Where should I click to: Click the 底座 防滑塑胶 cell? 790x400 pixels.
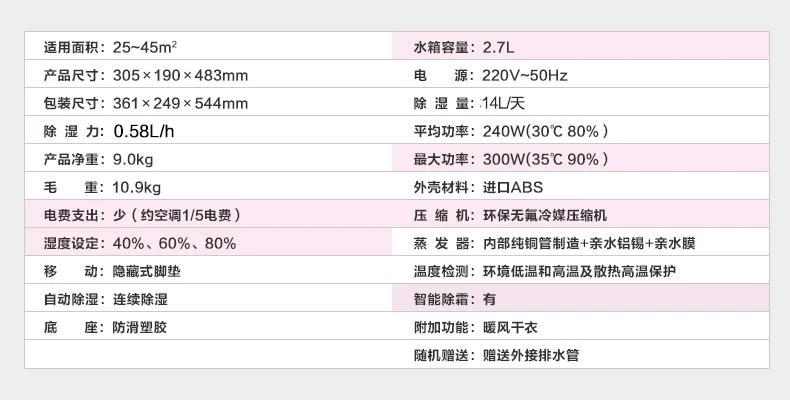(208, 325)
